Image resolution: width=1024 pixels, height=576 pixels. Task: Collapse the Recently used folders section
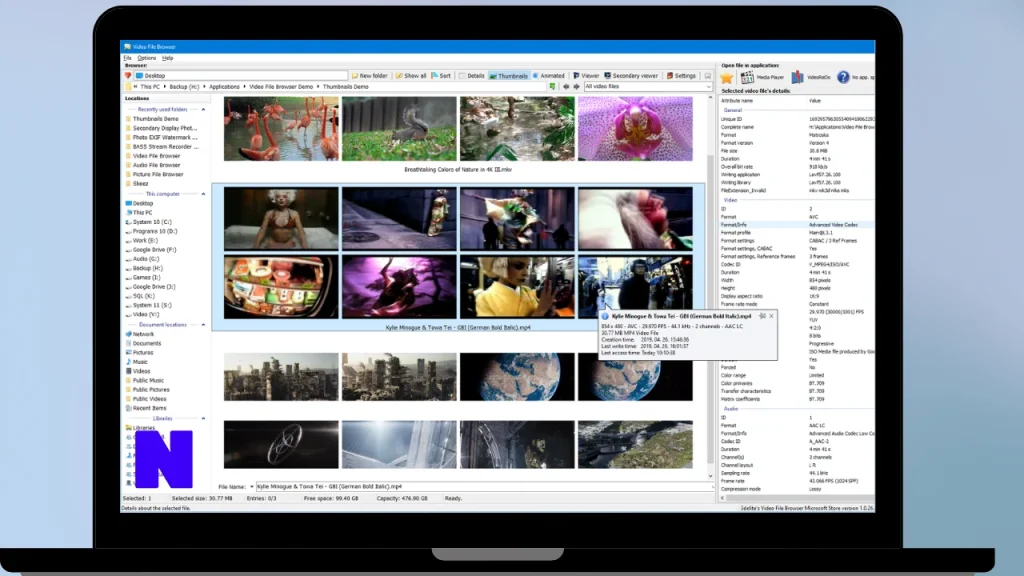point(203,110)
